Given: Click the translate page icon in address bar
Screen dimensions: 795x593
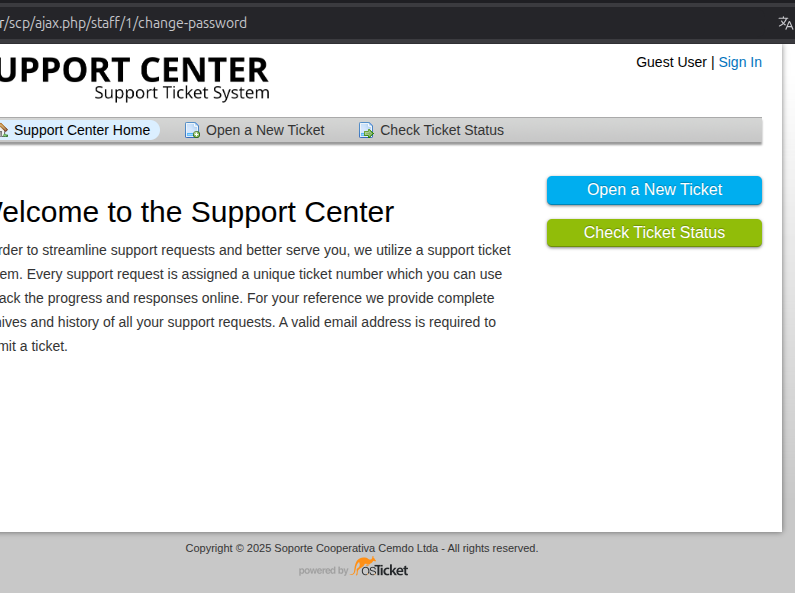Looking at the screenshot, I should pos(785,23).
